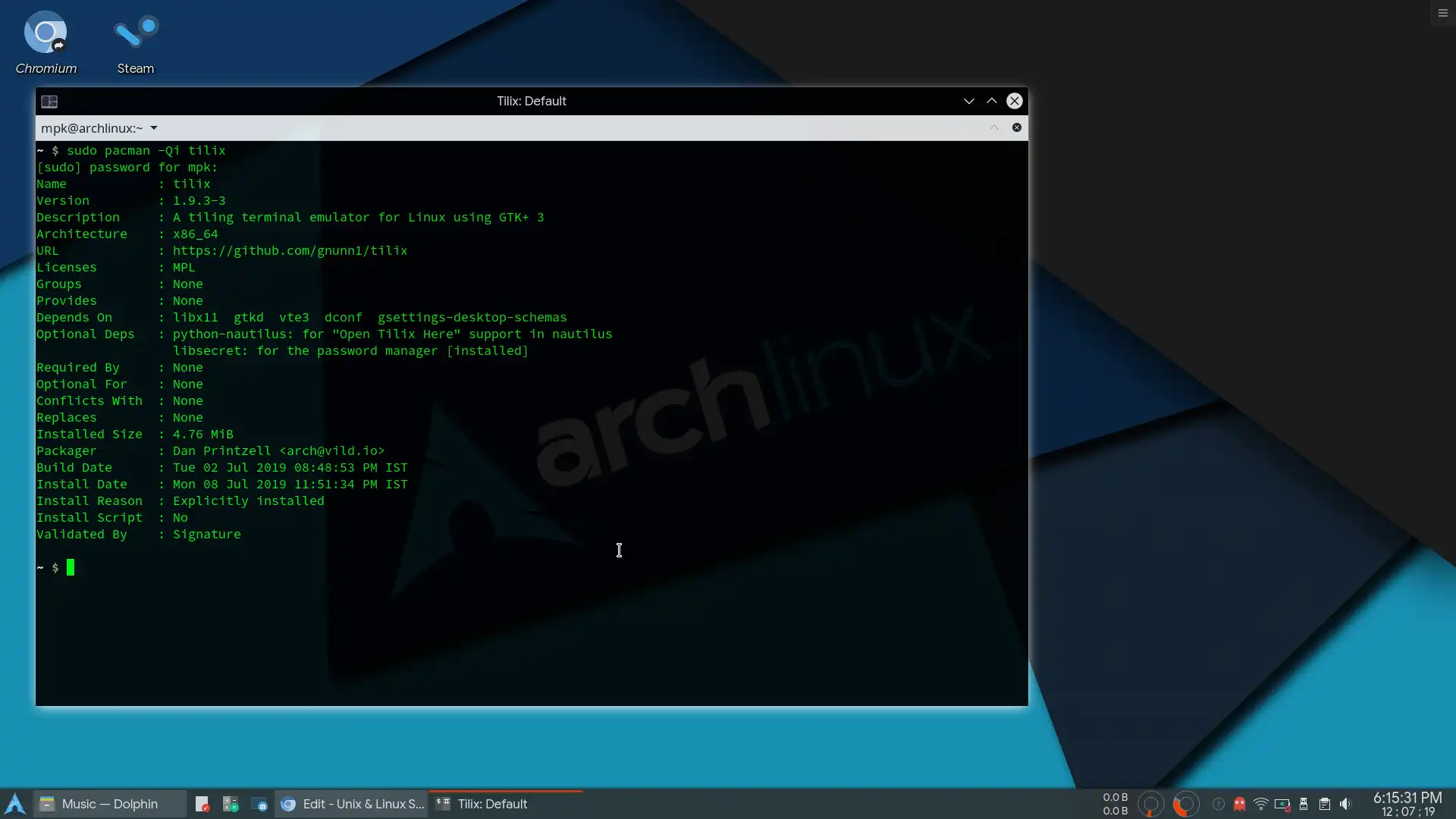
Task: Launch Steam from desktop icon
Action: coord(136,34)
